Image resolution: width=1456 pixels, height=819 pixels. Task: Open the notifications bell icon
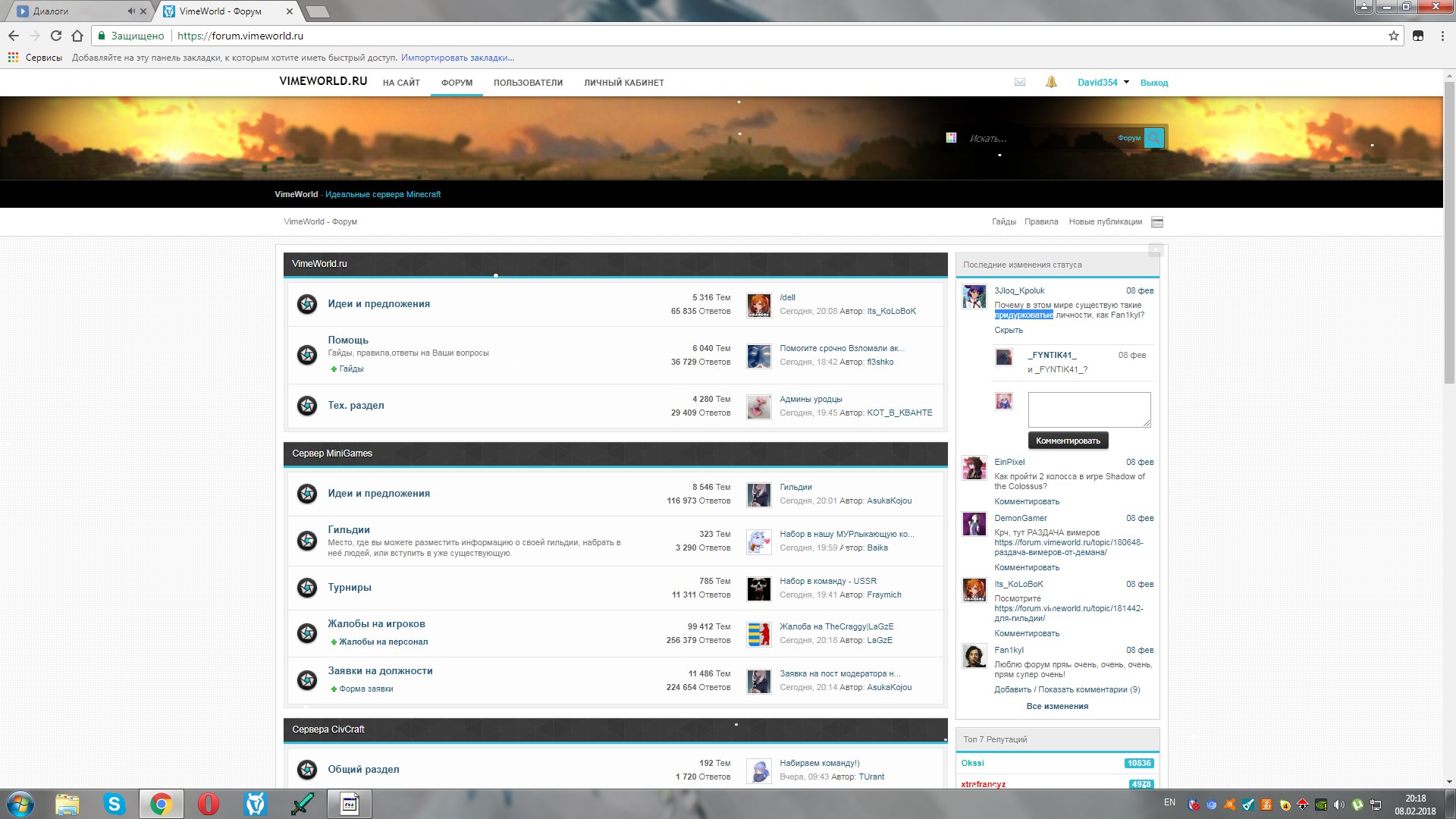point(1051,82)
